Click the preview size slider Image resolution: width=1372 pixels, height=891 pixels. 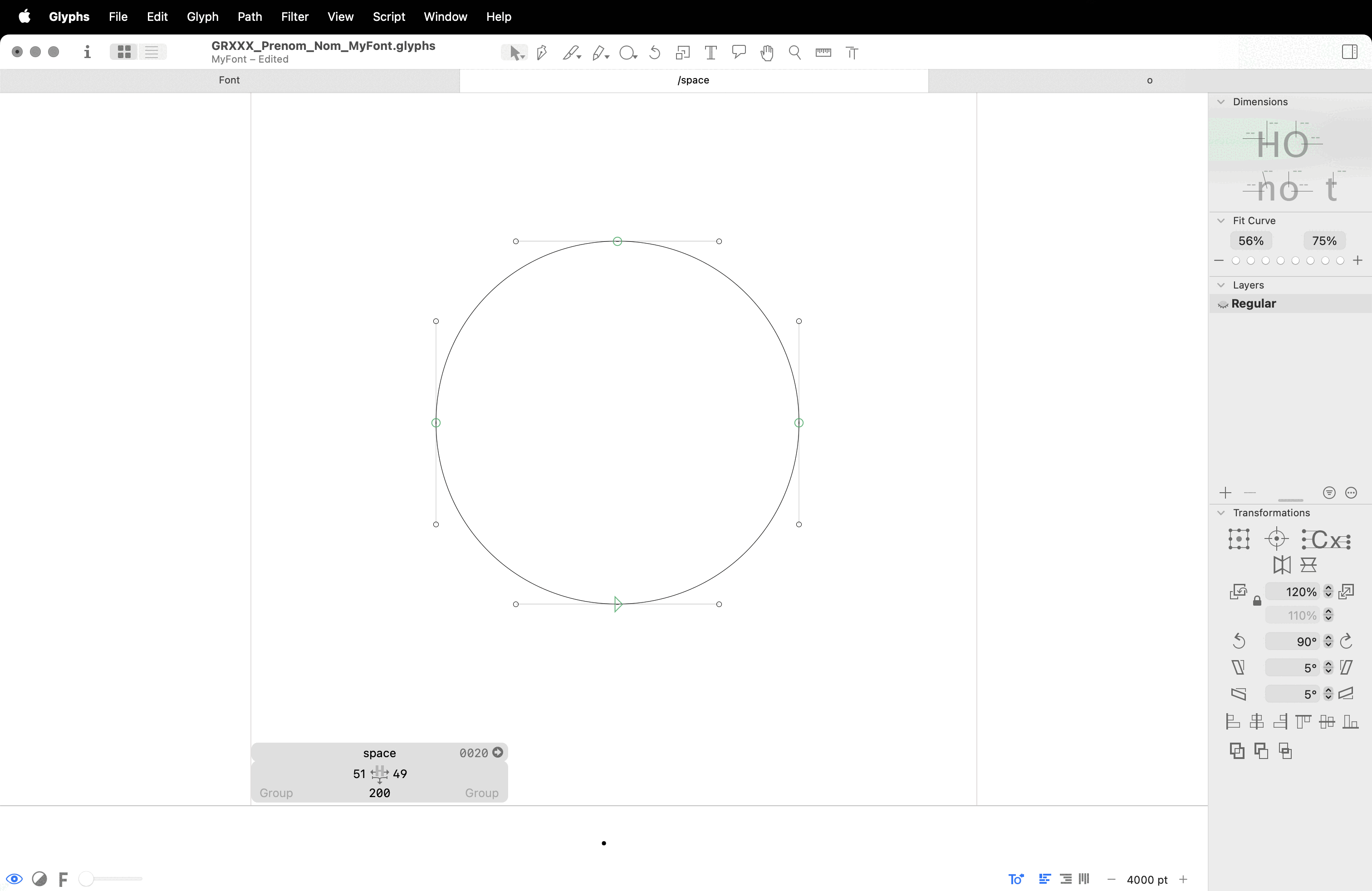[x=113, y=879]
